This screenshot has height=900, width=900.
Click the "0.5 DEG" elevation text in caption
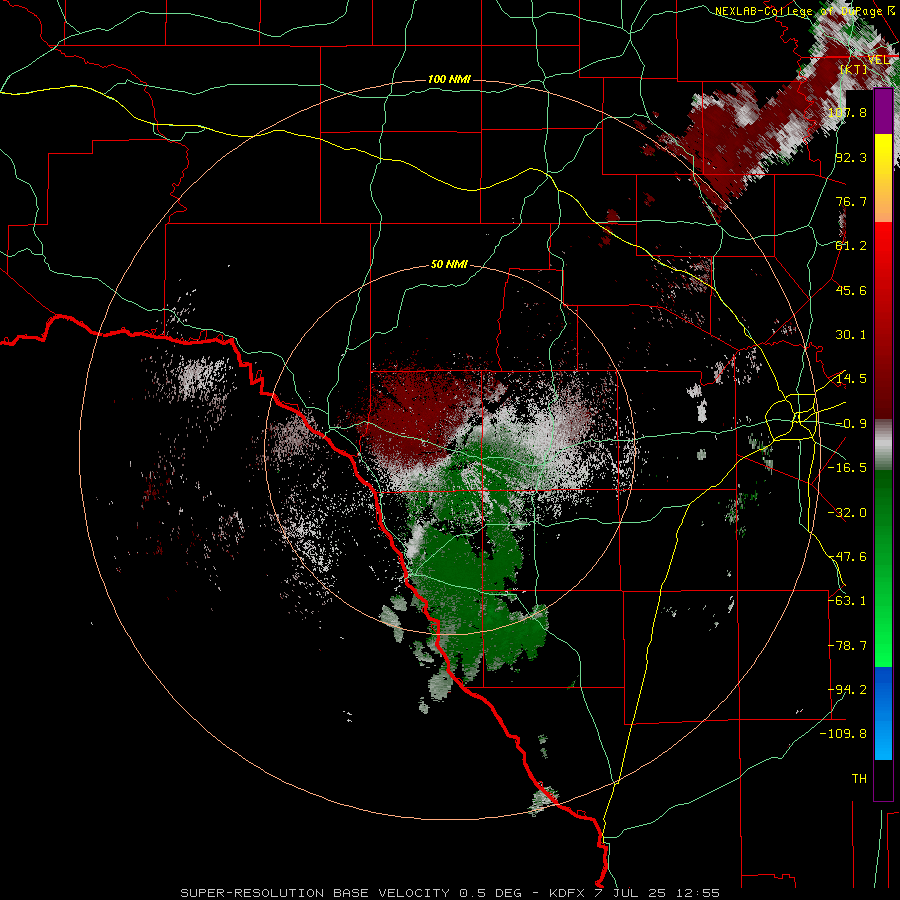click(x=490, y=893)
